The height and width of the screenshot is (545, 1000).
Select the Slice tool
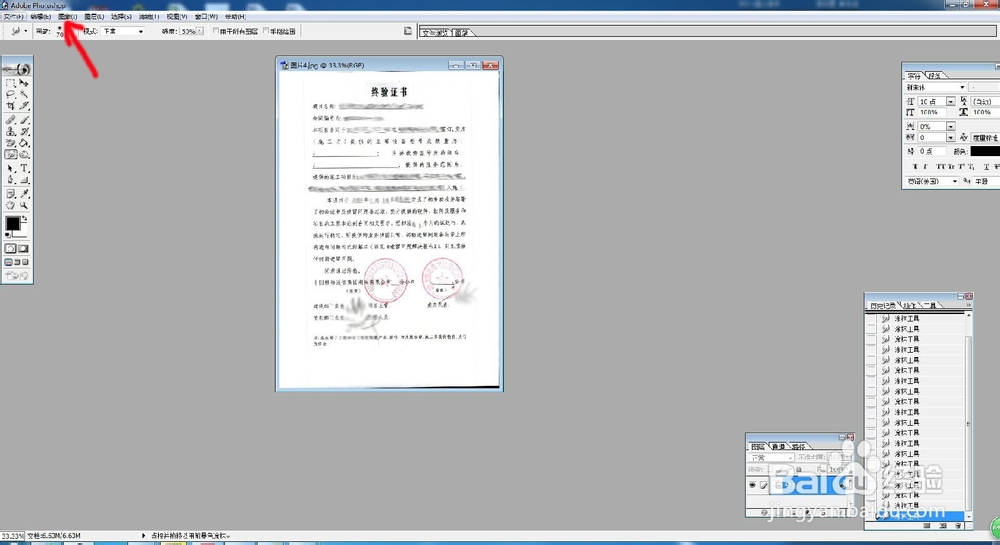24,106
